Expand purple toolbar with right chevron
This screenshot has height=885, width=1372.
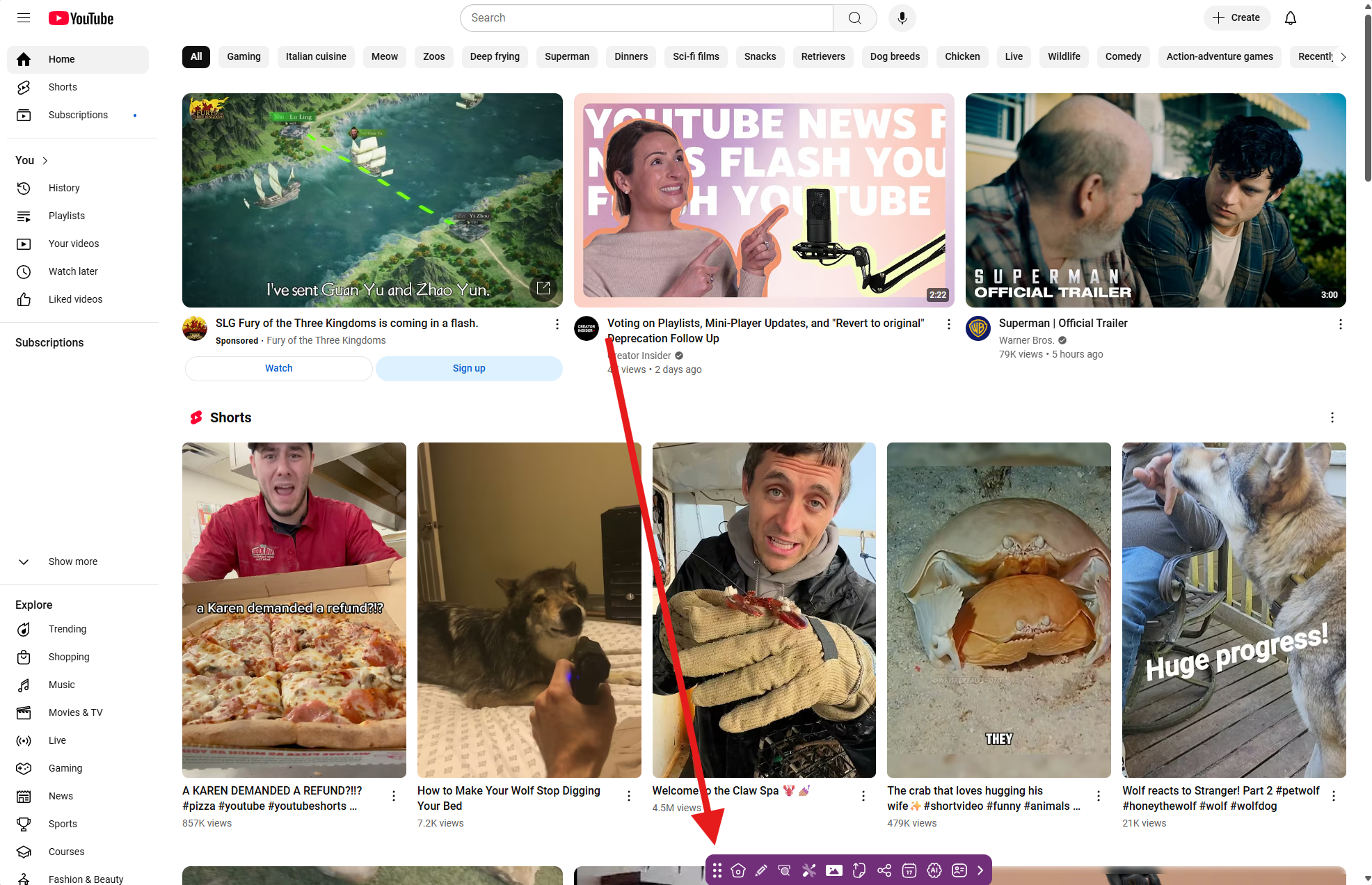point(980,870)
